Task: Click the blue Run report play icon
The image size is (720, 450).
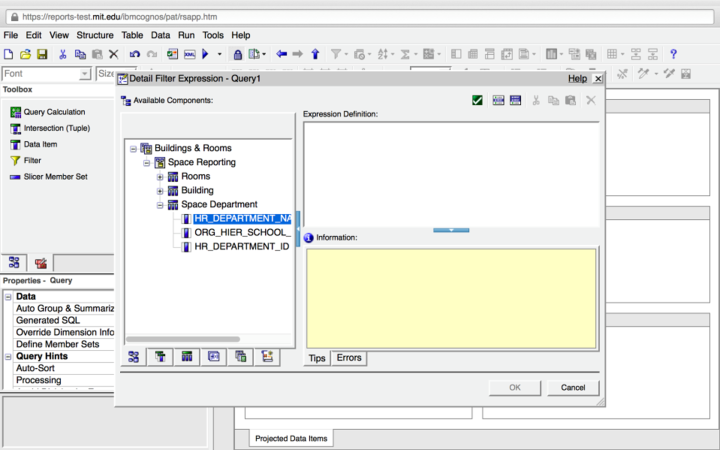Action: (x=205, y=54)
